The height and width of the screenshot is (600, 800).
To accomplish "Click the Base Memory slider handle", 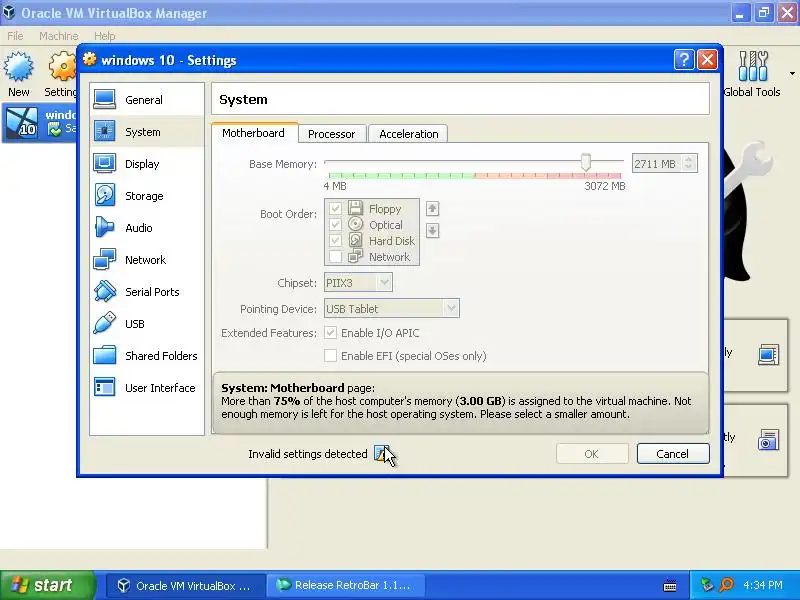I will click(586, 162).
